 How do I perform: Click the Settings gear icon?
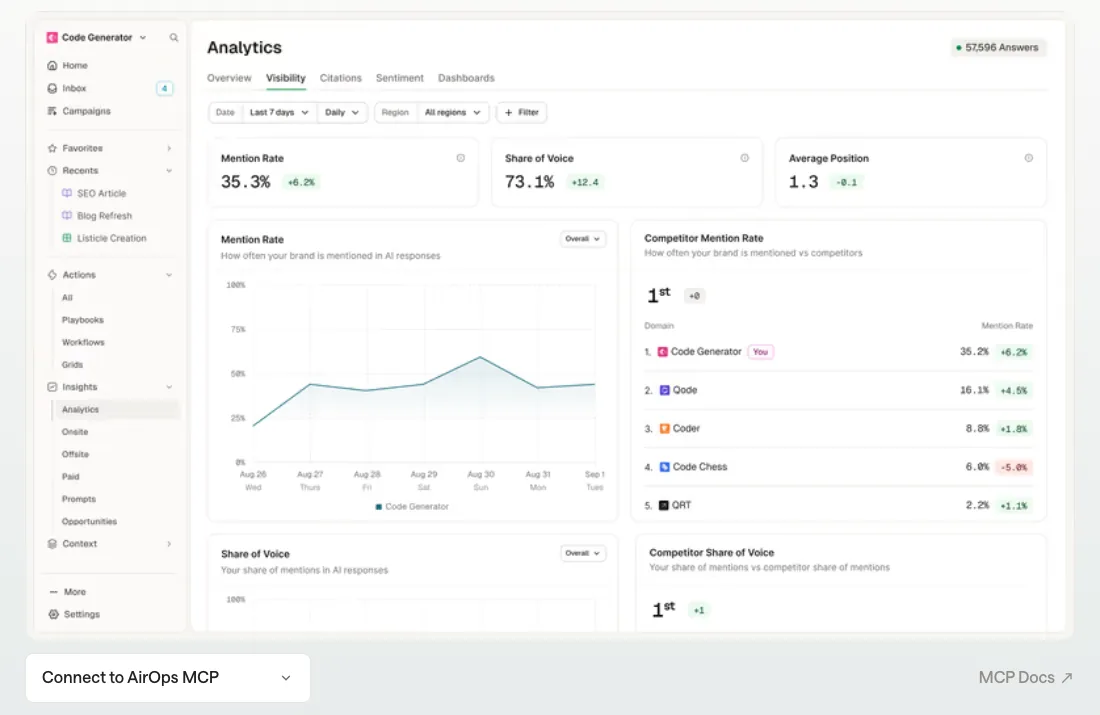click(53, 614)
